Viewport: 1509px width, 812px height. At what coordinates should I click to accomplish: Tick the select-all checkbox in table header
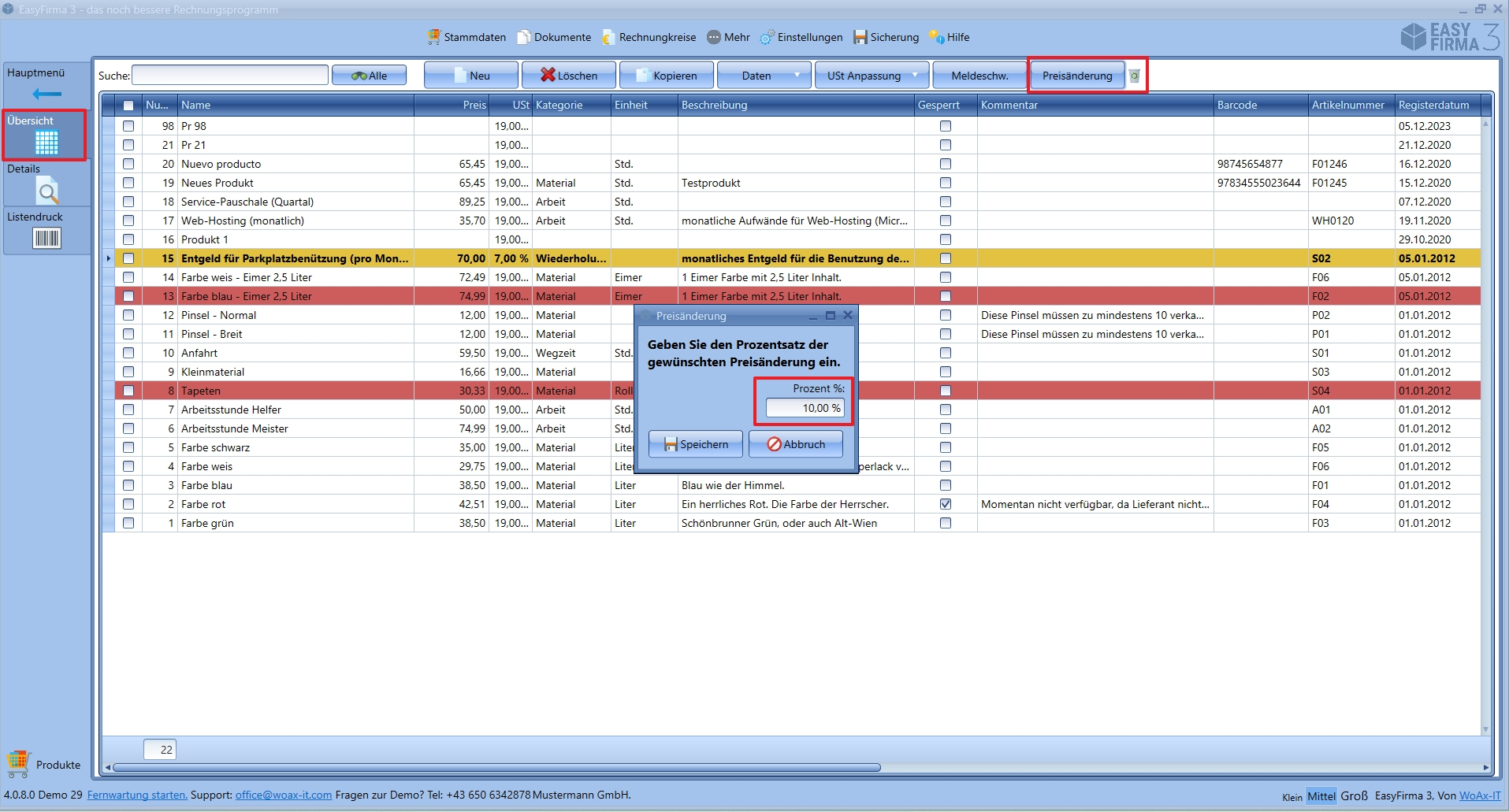point(128,106)
